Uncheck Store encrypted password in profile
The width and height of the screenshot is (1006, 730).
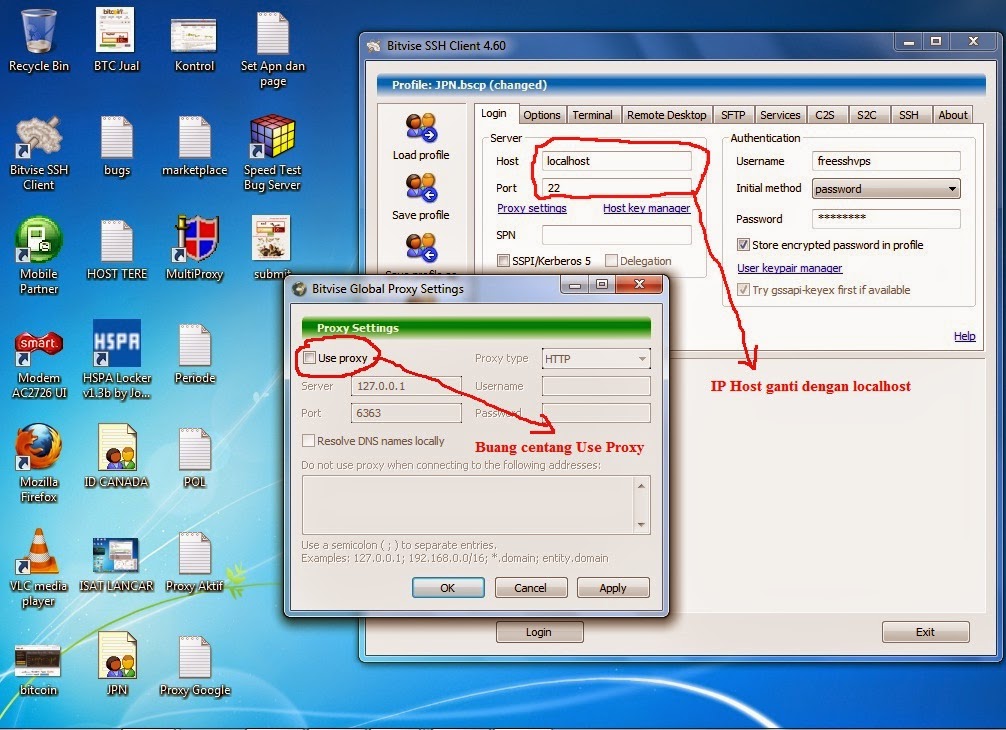(743, 244)
